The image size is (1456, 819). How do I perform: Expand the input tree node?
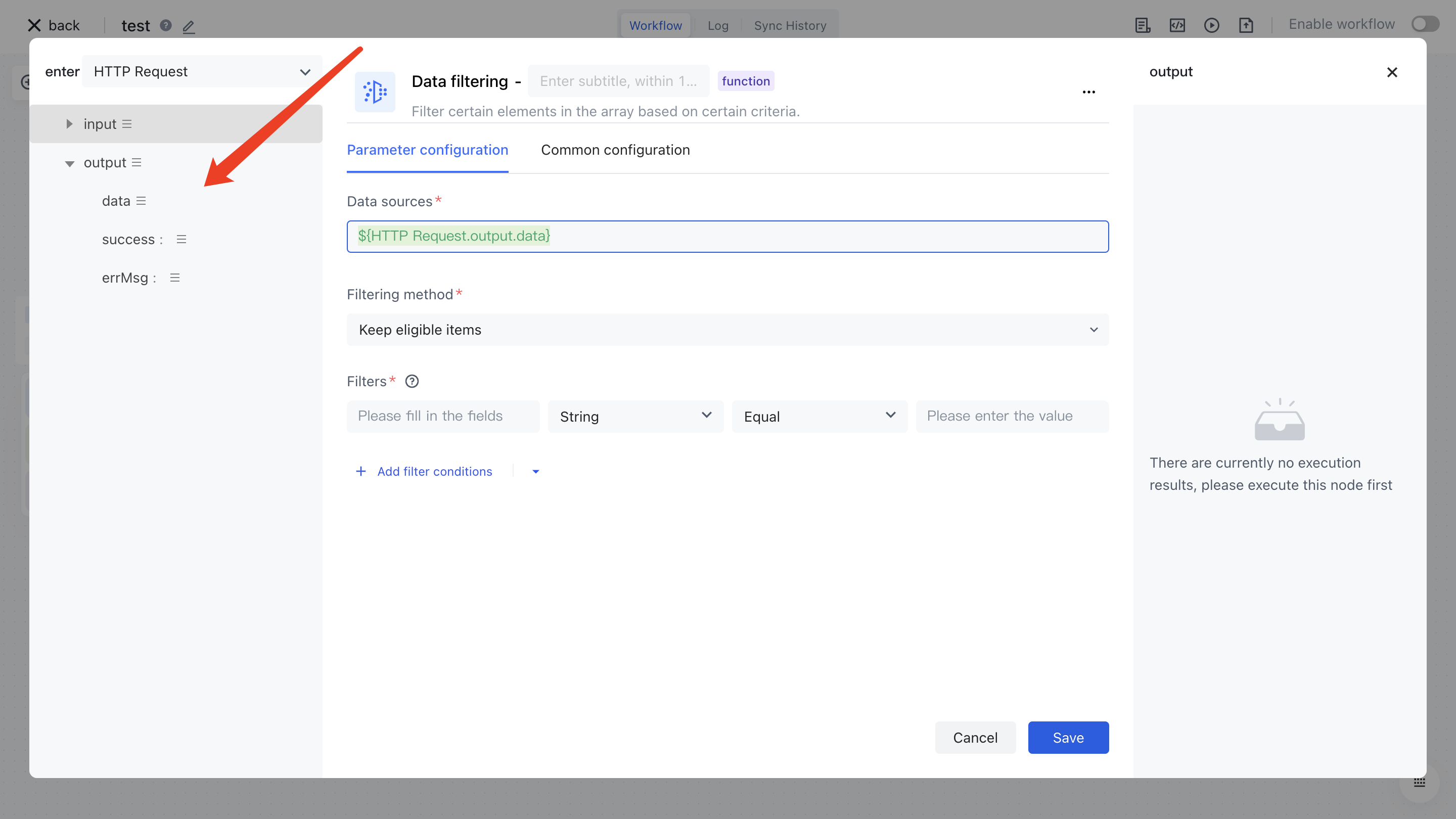(x=69, y=124)
